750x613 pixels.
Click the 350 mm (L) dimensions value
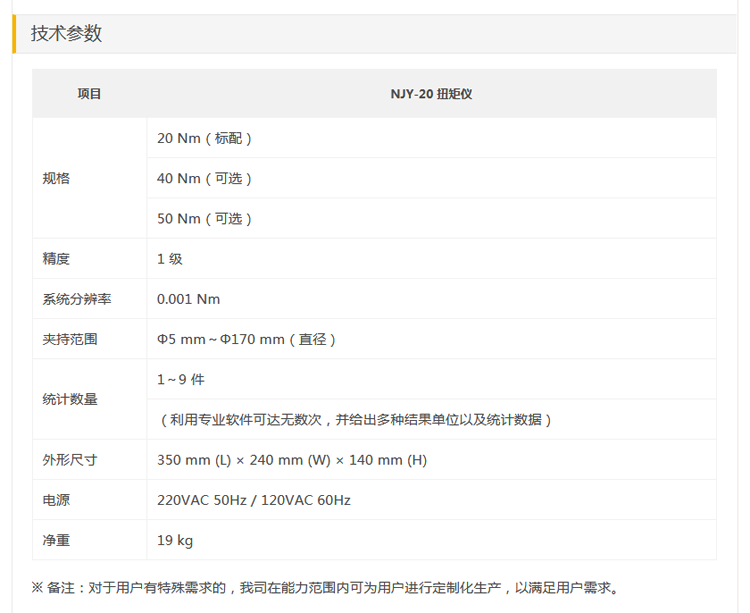(x=291, y=460)
